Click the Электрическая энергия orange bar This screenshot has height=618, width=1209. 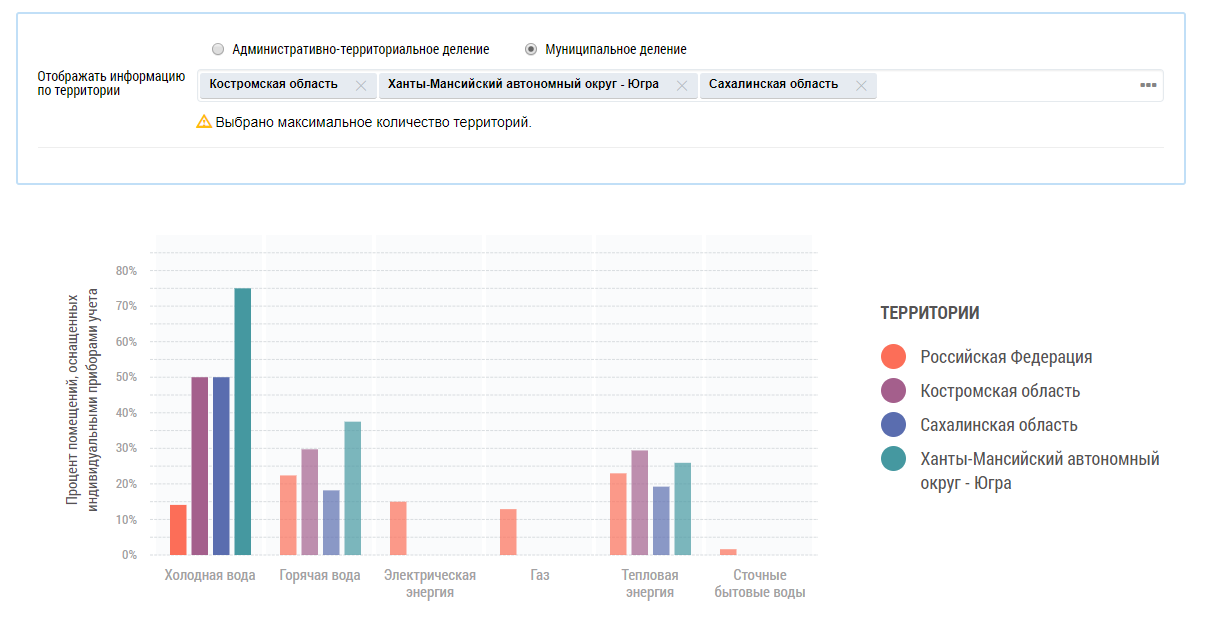point(398,528)
